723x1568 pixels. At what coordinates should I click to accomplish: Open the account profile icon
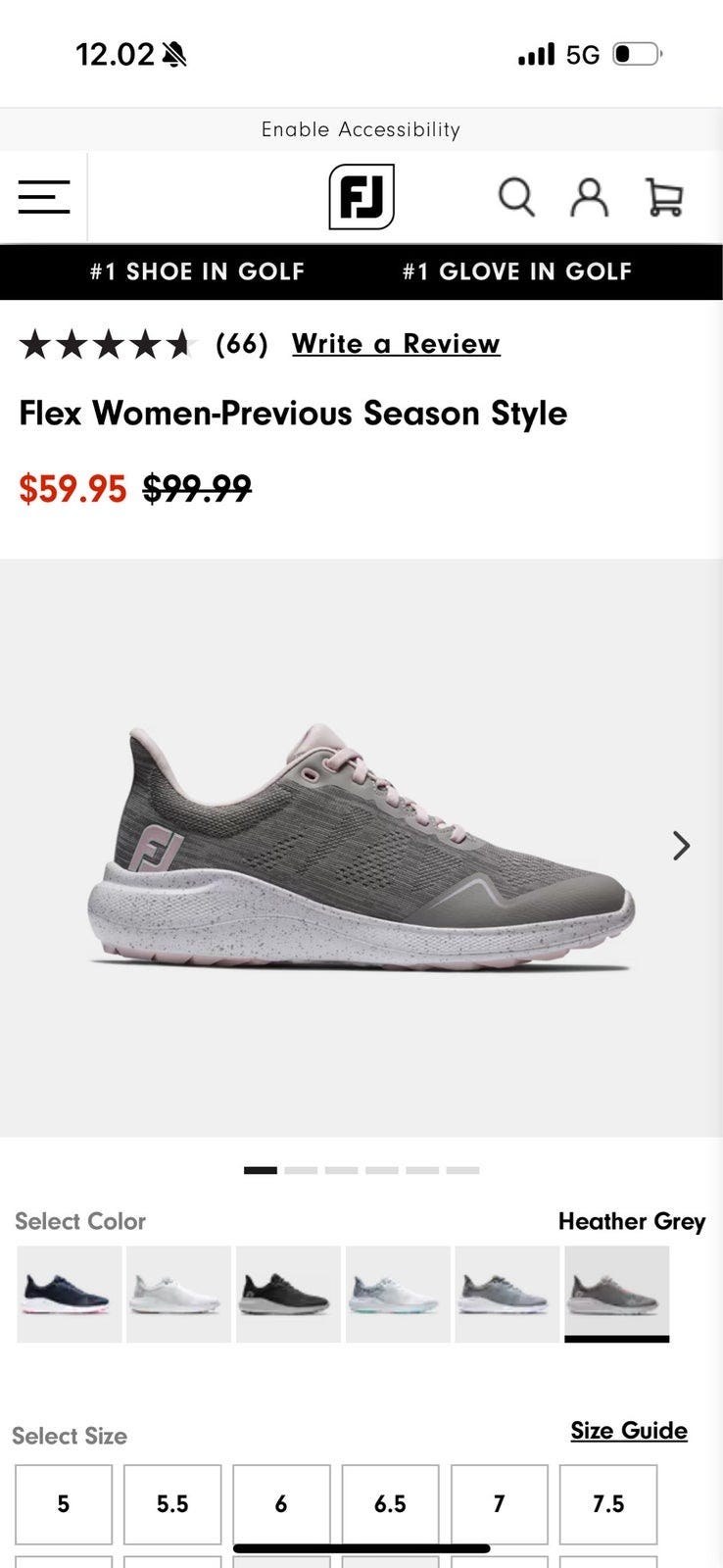[x=590, y=197]
